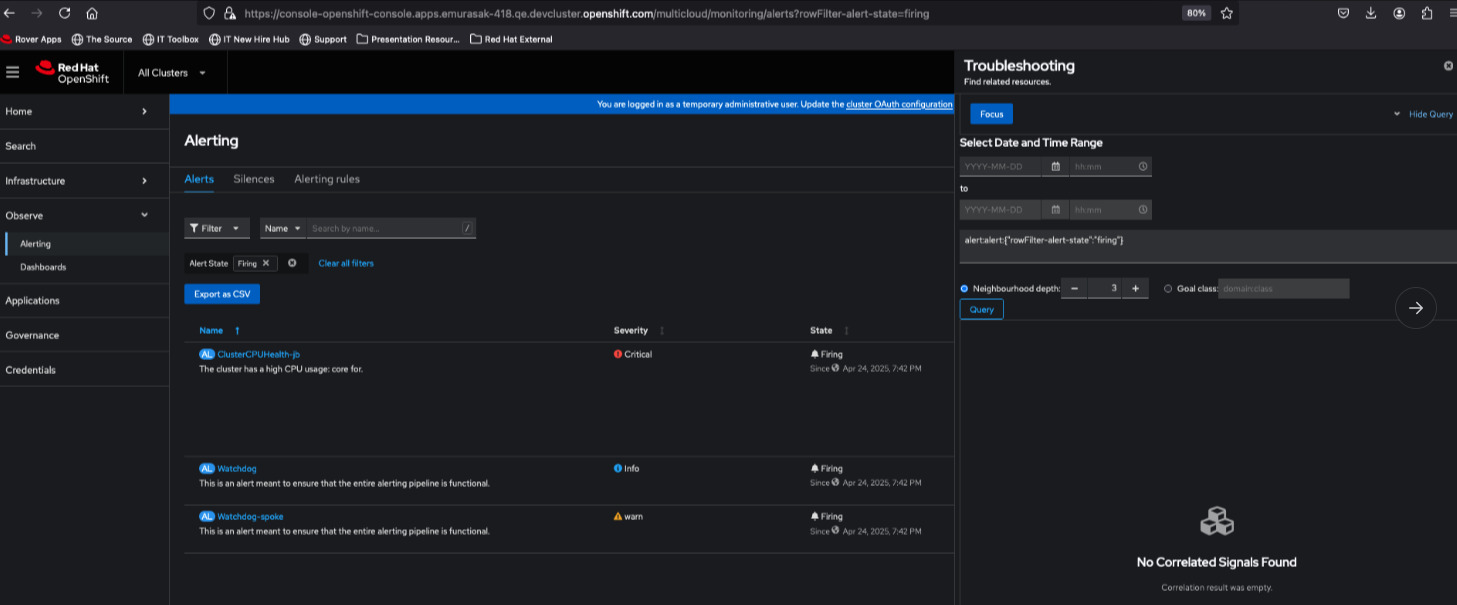Select the Goal class radio button

[x=1168, y=288]
